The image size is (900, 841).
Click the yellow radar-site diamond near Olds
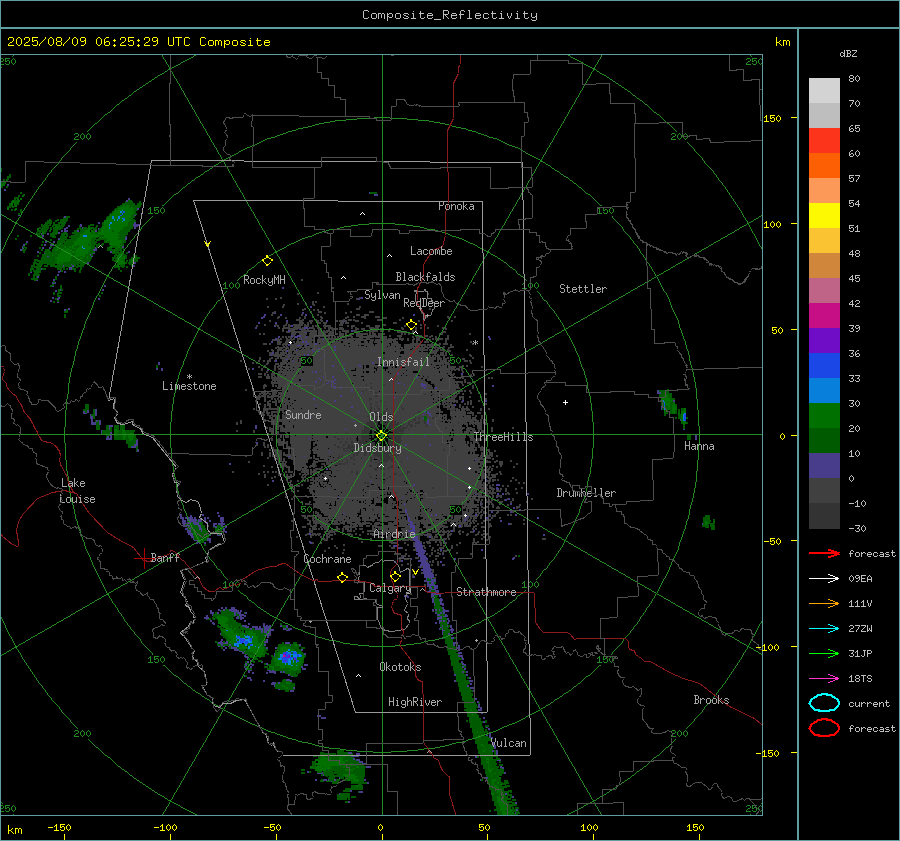point(381,436)
